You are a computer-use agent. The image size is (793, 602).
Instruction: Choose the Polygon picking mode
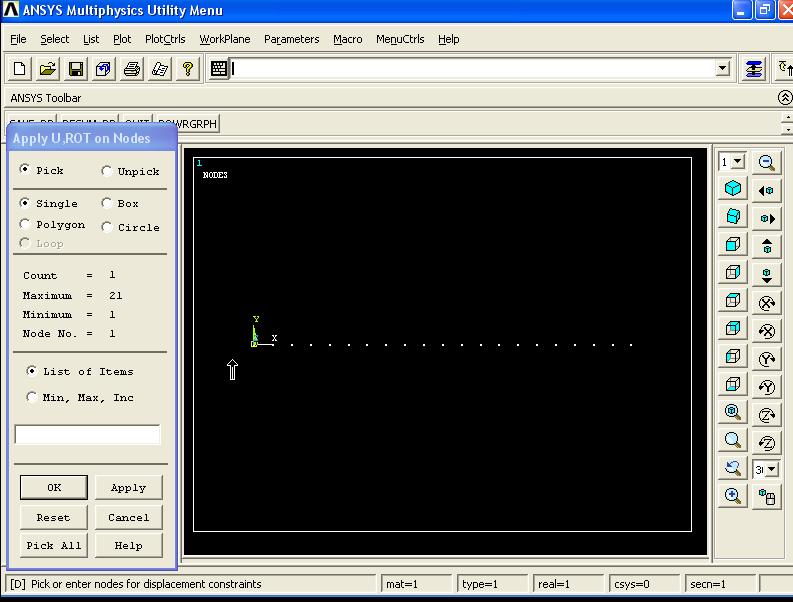pos(24,224)
